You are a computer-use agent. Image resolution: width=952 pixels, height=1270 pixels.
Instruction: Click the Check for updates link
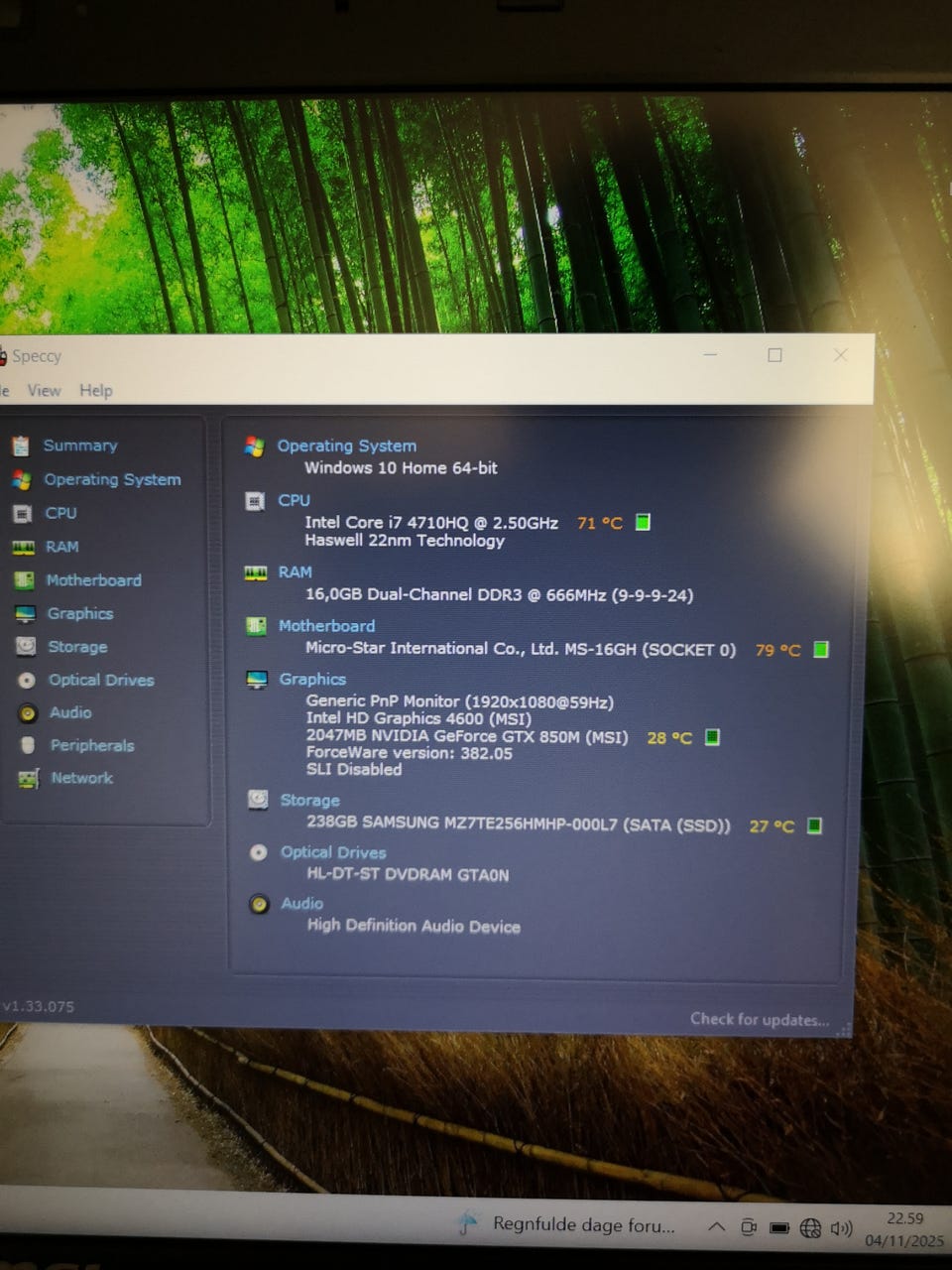click(x=760, y=1019)
